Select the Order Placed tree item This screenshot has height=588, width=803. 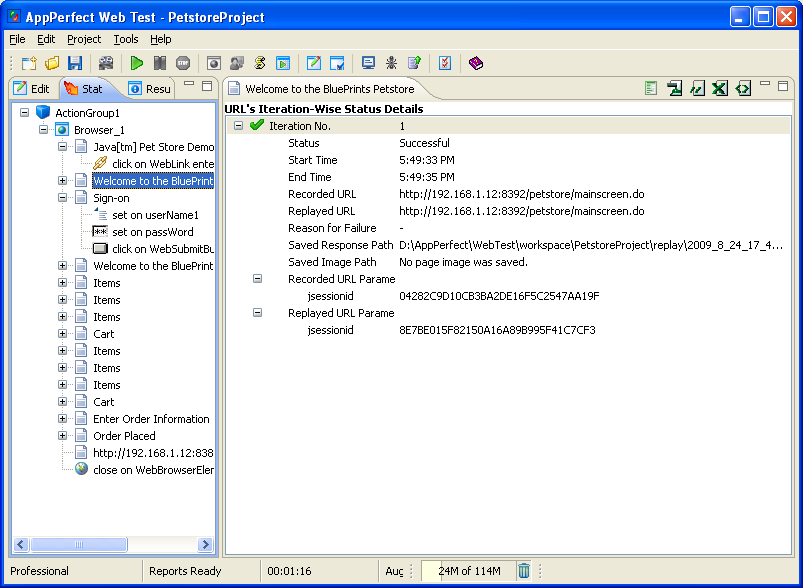[124, 436]
